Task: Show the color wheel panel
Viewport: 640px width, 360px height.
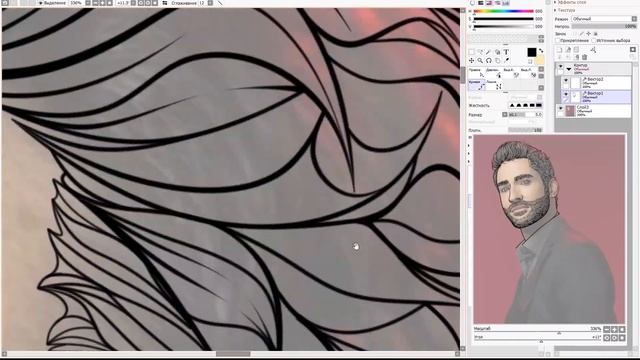Action: pyautogui.click(x=472, y=3)
